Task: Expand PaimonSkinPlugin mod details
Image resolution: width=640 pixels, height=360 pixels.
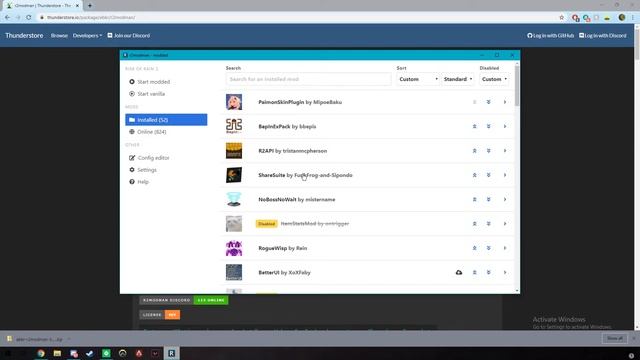Action: click(x=504, y=102)
